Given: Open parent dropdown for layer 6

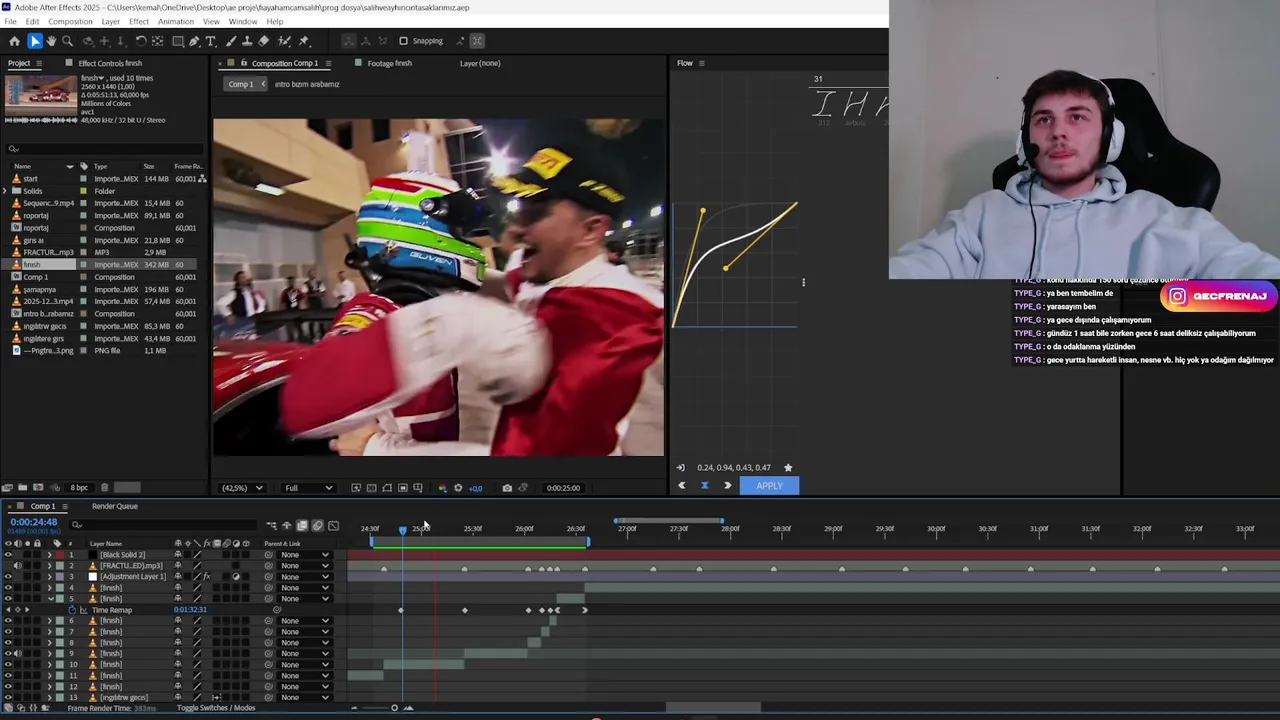Looking at the screenshot, I should pyautogui.click(x=304, y=621).
